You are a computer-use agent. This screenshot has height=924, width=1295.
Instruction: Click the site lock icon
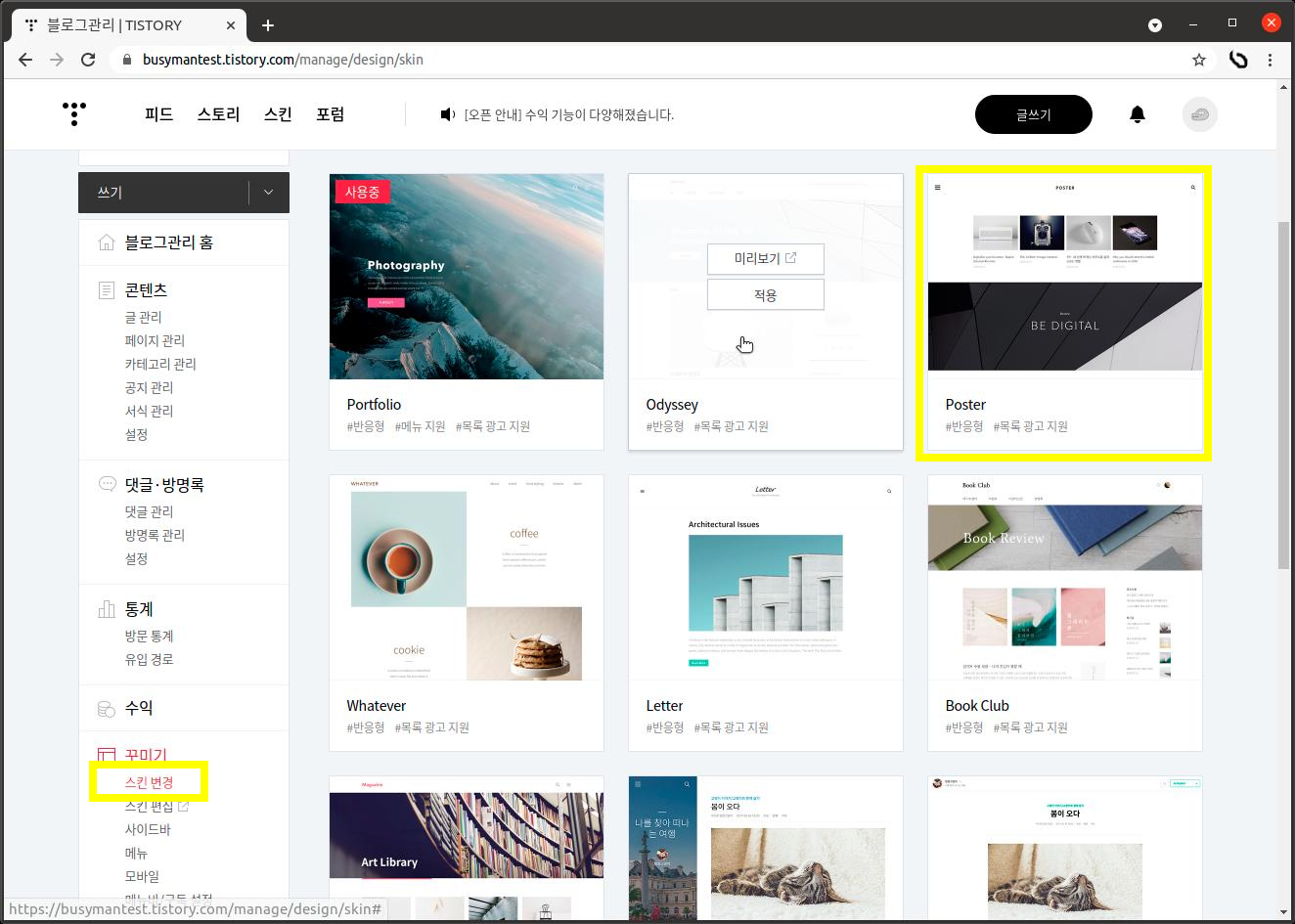pyautogui.click(x=126, y=60)
